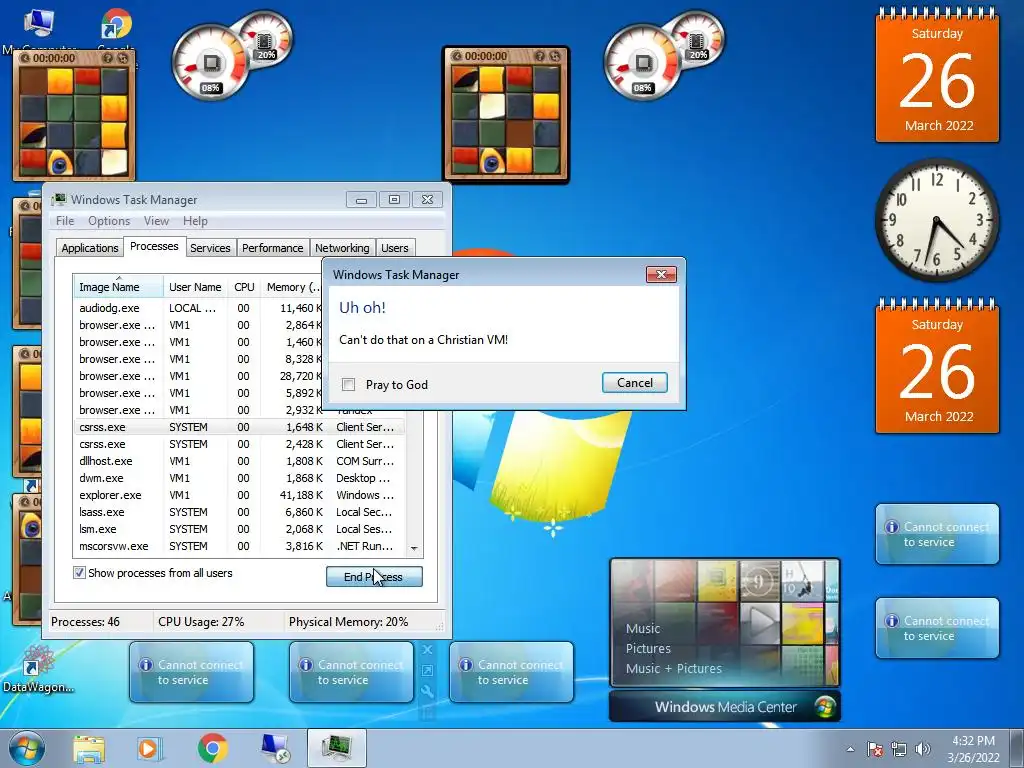Image resolution: width=1024 pixels, height=768 pixels.
Task: Open the Help menu in Task Manager
Action: (x=195, y=221)
